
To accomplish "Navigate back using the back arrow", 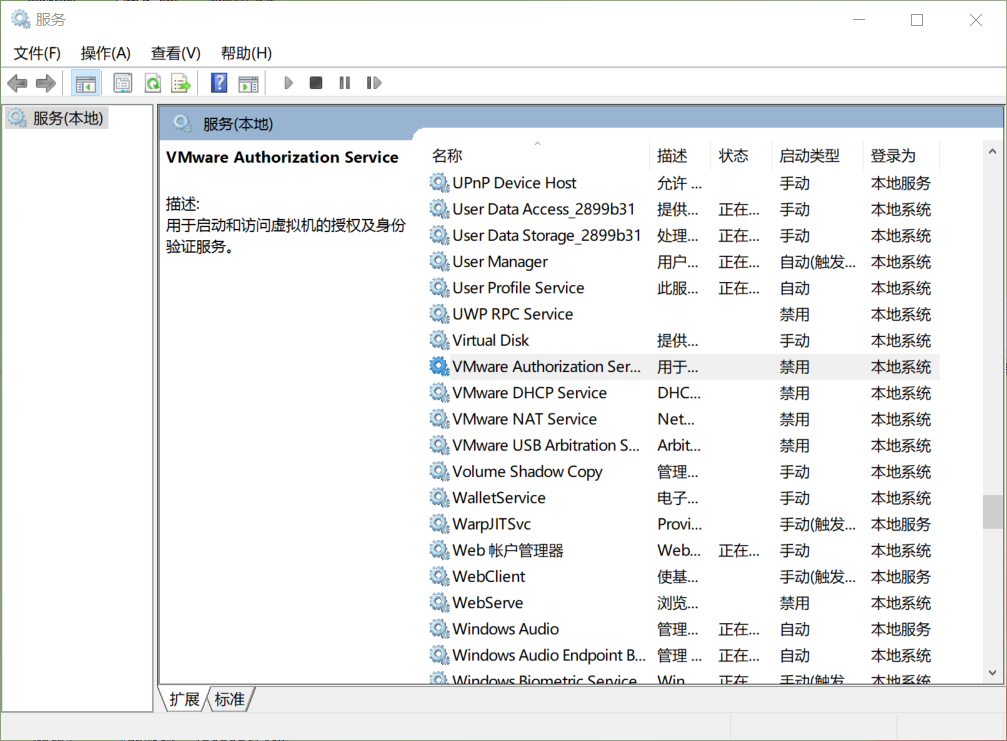I will (x=17, y=83).
